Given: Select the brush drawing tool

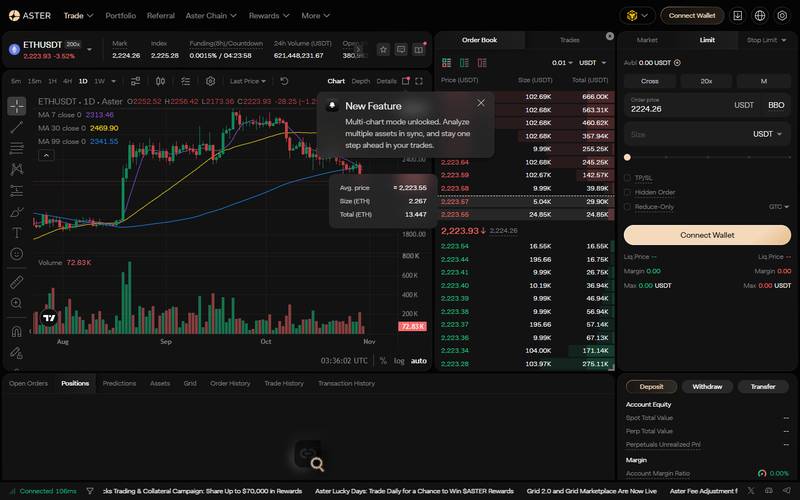Looking at the screenshot, I should click(17, 211).
